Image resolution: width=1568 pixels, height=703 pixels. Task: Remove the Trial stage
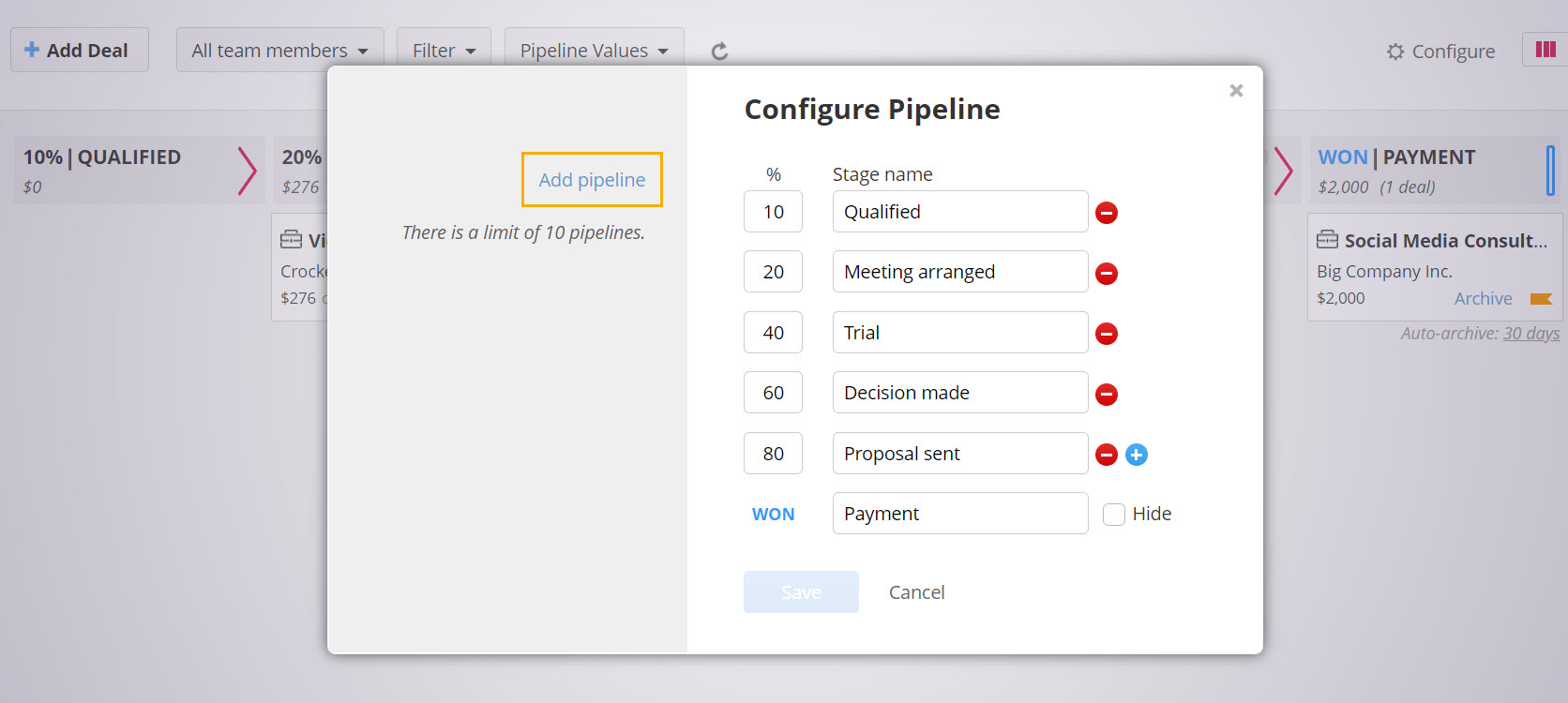click(x=1107, y=334)
